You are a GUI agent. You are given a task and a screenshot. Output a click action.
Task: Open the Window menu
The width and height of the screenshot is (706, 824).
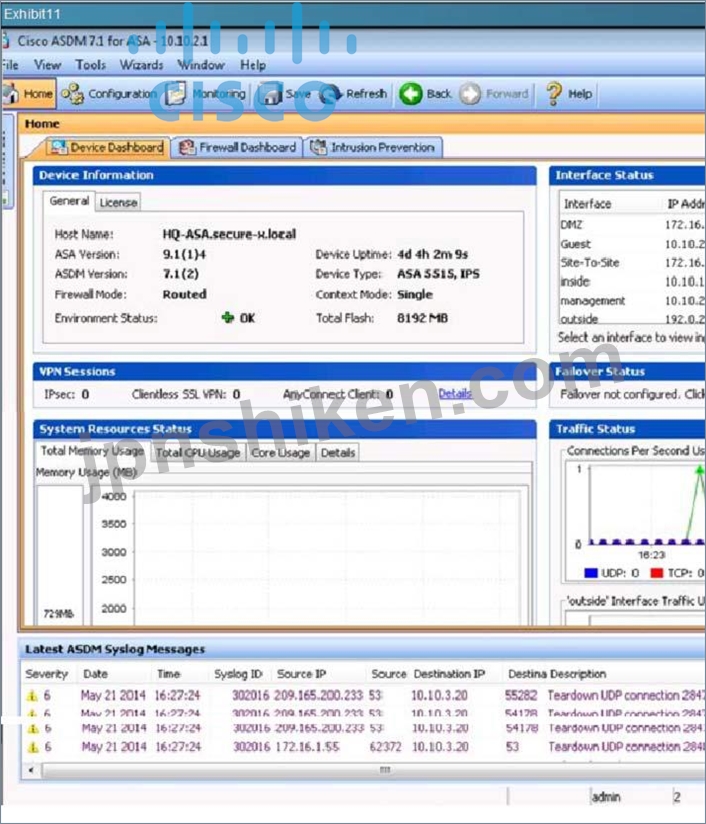(x=201, y=65)
